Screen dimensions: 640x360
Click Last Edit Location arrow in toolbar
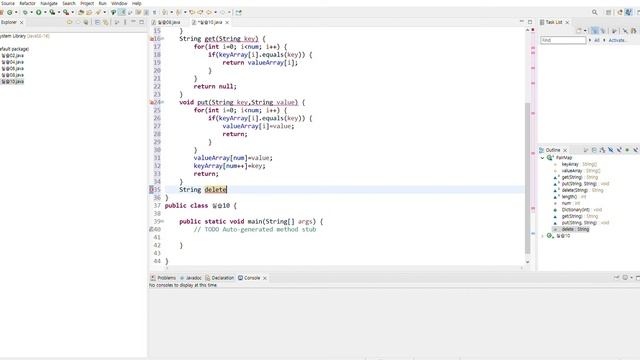(x=191, y=12)
